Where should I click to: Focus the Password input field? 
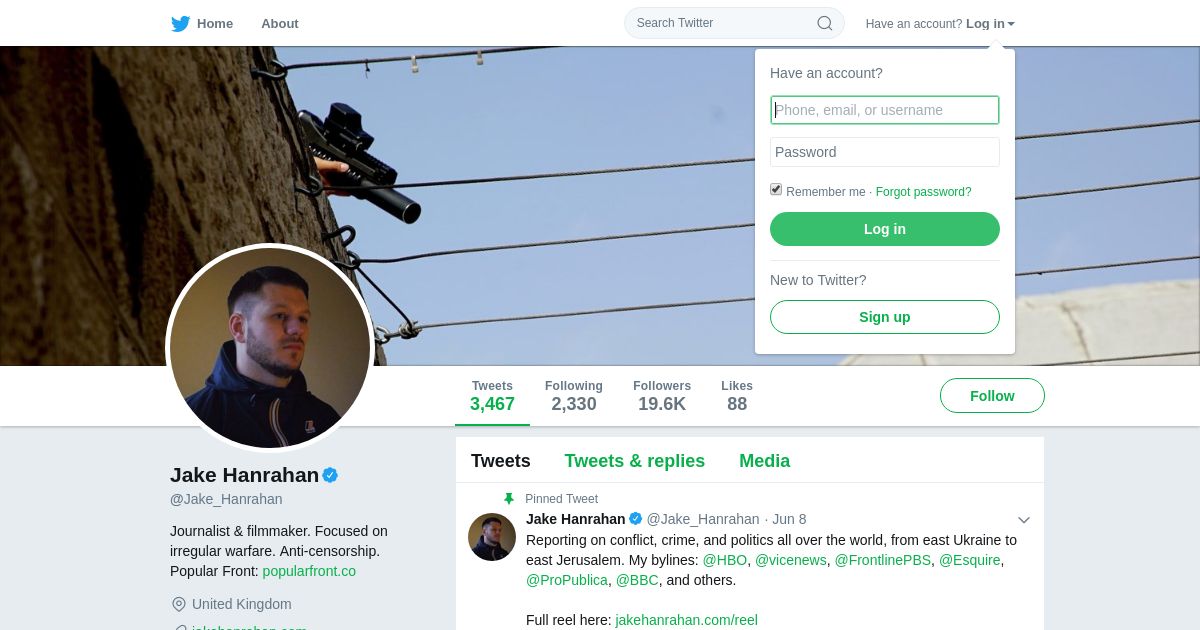[884, 152]
